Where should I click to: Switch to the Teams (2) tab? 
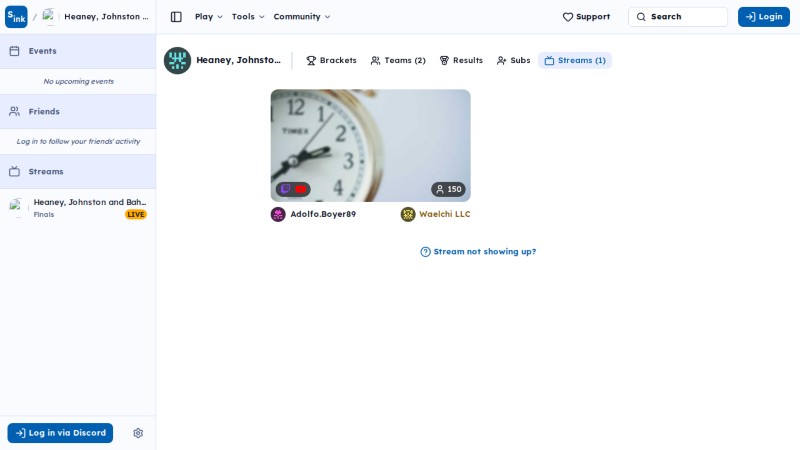coord(398,60)
